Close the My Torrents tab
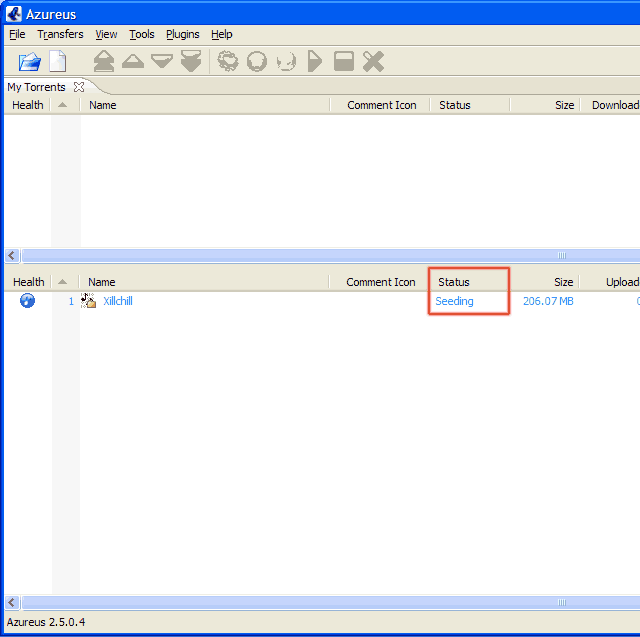The height and width of the screenshot is (637, 640). pos(79,87)
